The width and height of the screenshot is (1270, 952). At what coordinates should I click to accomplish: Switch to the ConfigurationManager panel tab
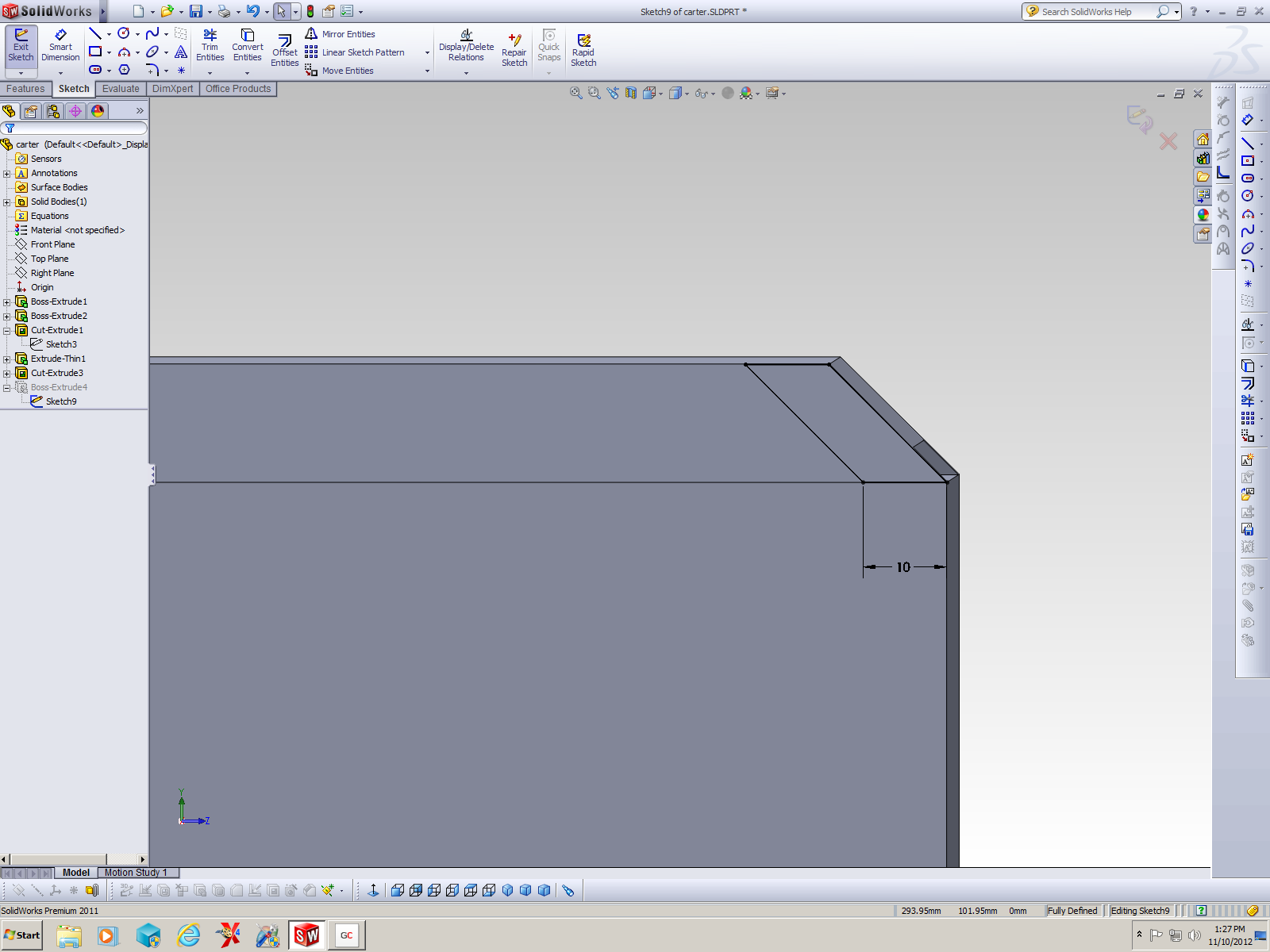click(53, 111)
